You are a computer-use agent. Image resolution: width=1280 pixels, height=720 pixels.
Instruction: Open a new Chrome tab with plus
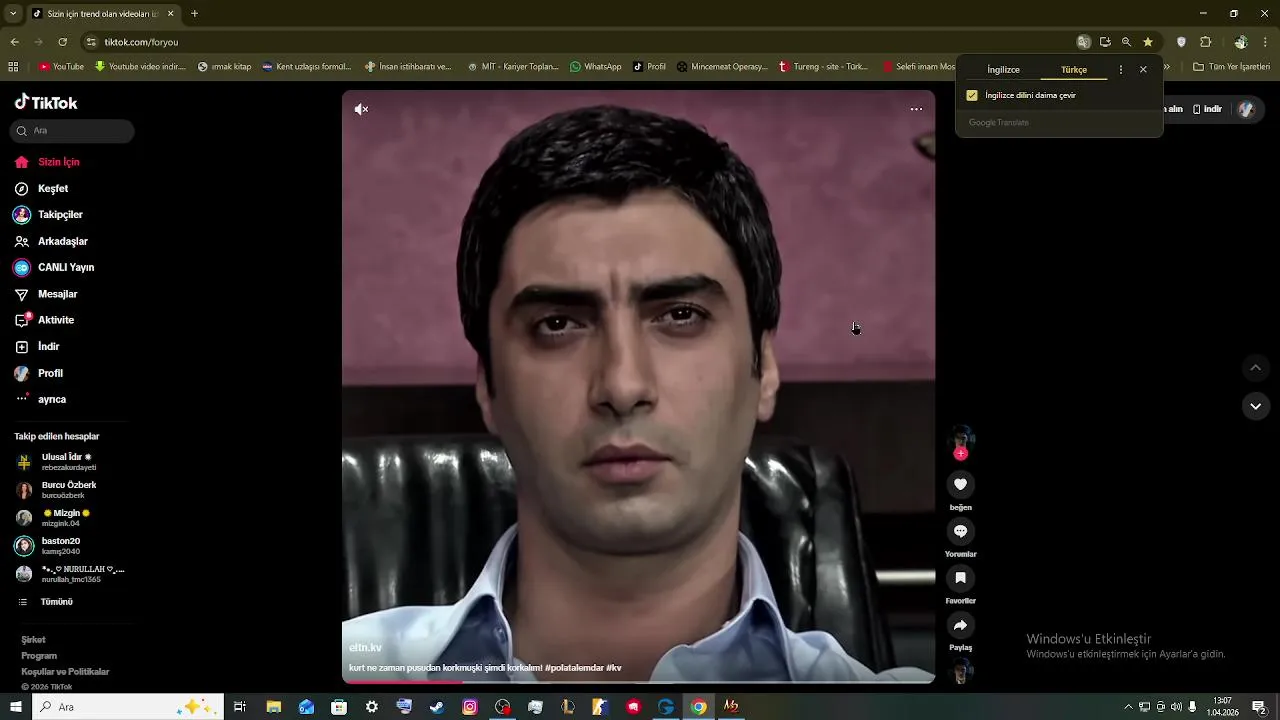click(x=194, y=14)
